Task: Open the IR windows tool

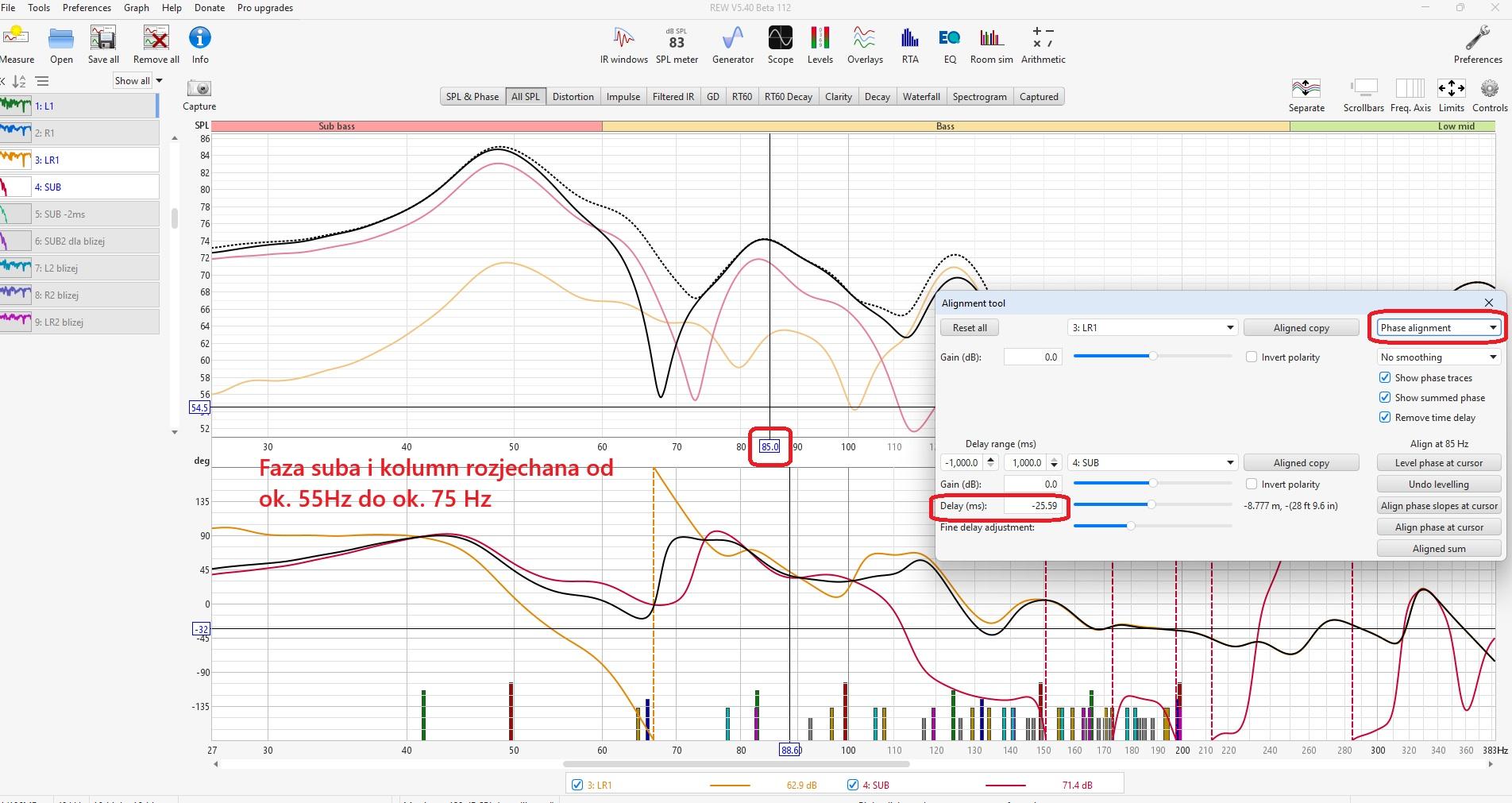Action: tap(623, 44)
